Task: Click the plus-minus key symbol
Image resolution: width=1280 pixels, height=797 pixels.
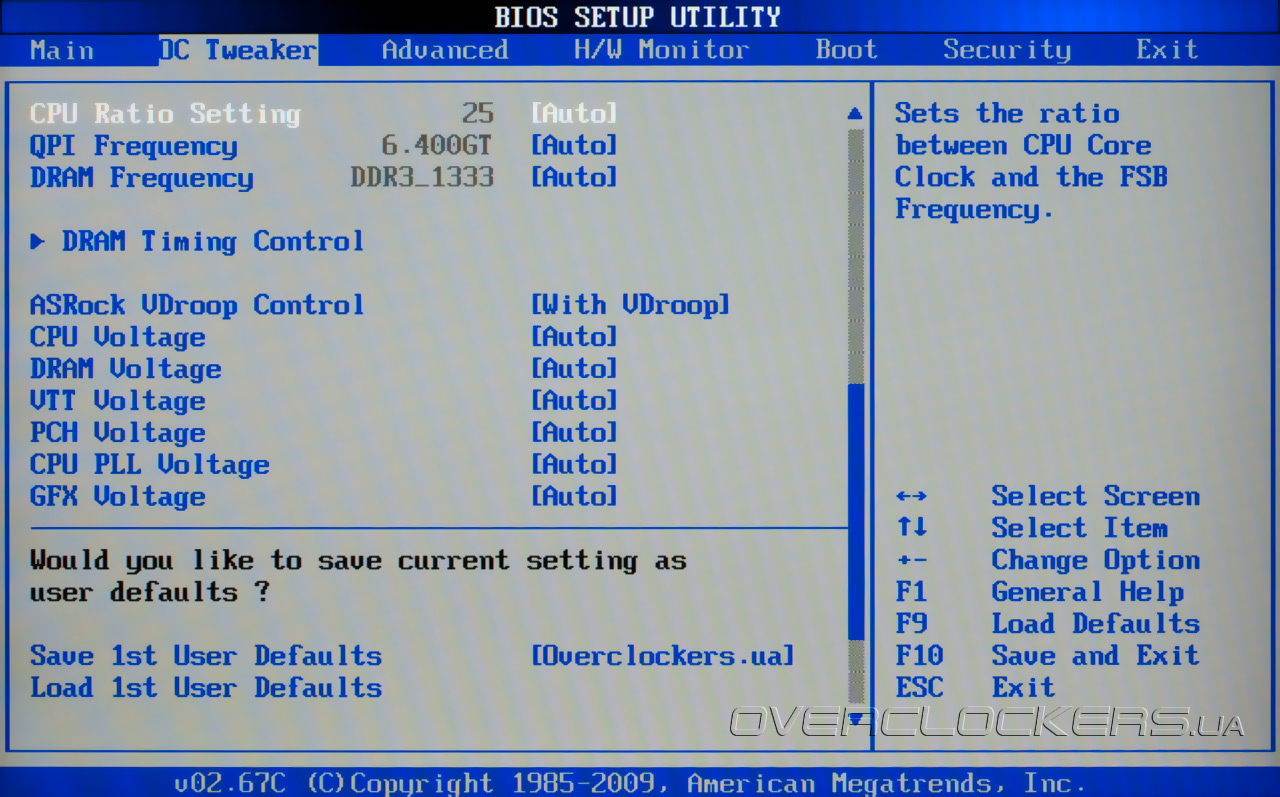Action: pos(911,561)
